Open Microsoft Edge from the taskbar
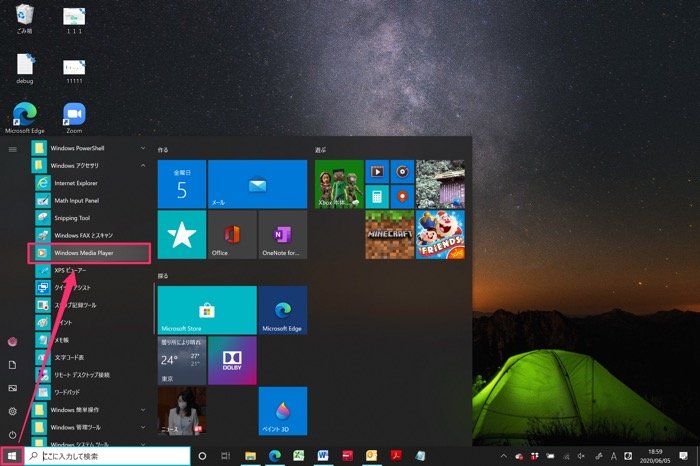The height and width of the screenshot is (466, 700). [275, 456]
